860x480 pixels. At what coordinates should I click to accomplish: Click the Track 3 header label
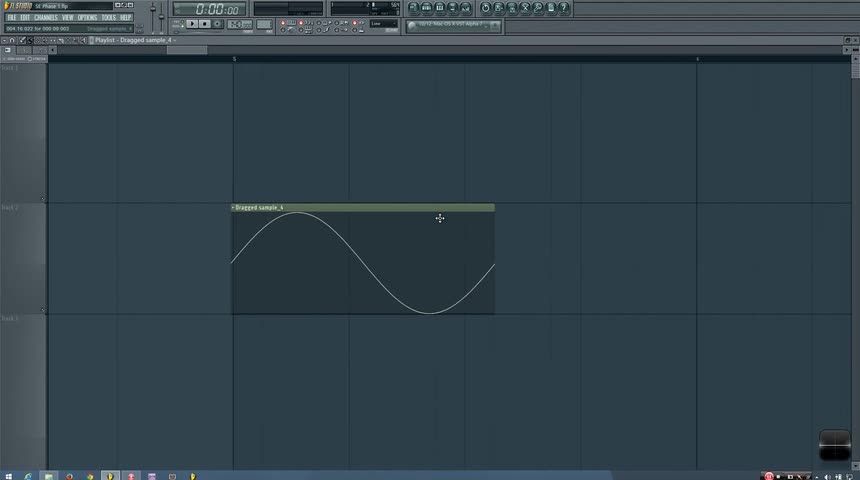pyautogui.click(x=9, y=318)
